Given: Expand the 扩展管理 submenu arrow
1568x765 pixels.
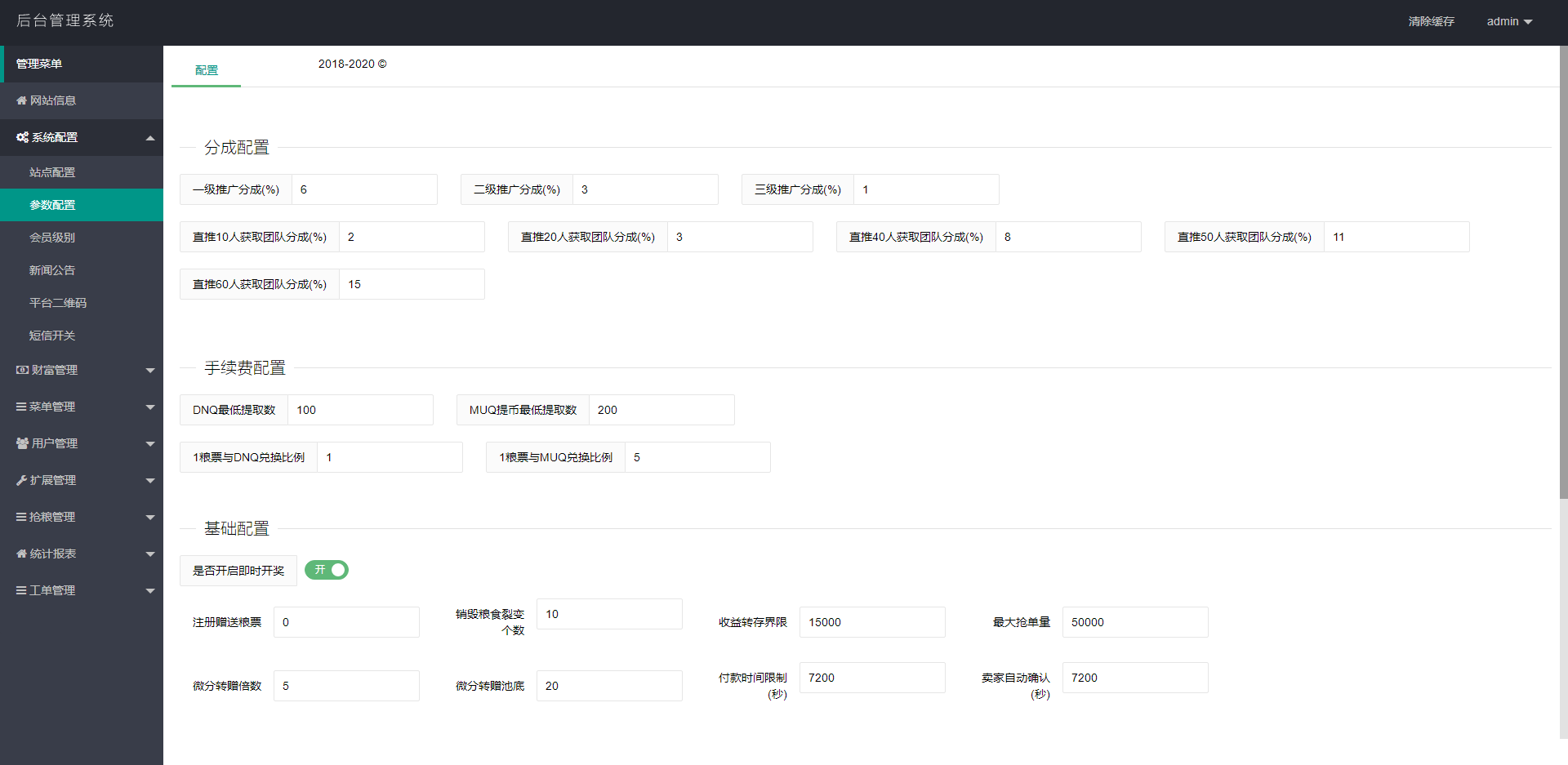Looking at the screenshot, I should coord(150,481).
